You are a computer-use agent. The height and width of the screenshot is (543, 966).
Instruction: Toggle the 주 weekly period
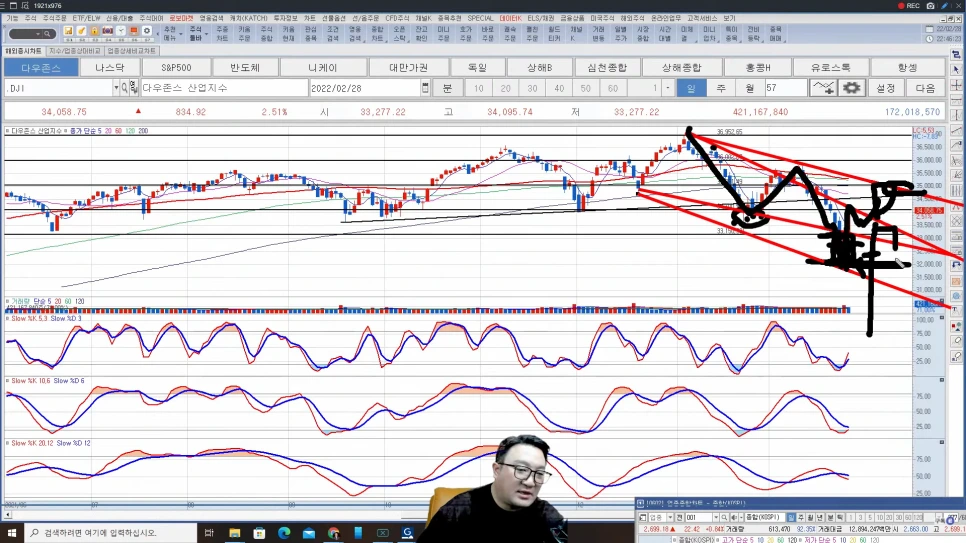[721, 88]
